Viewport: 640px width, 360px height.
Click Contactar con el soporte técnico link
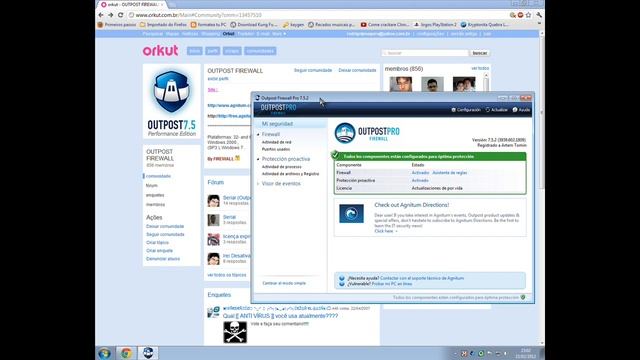[422, 278]
